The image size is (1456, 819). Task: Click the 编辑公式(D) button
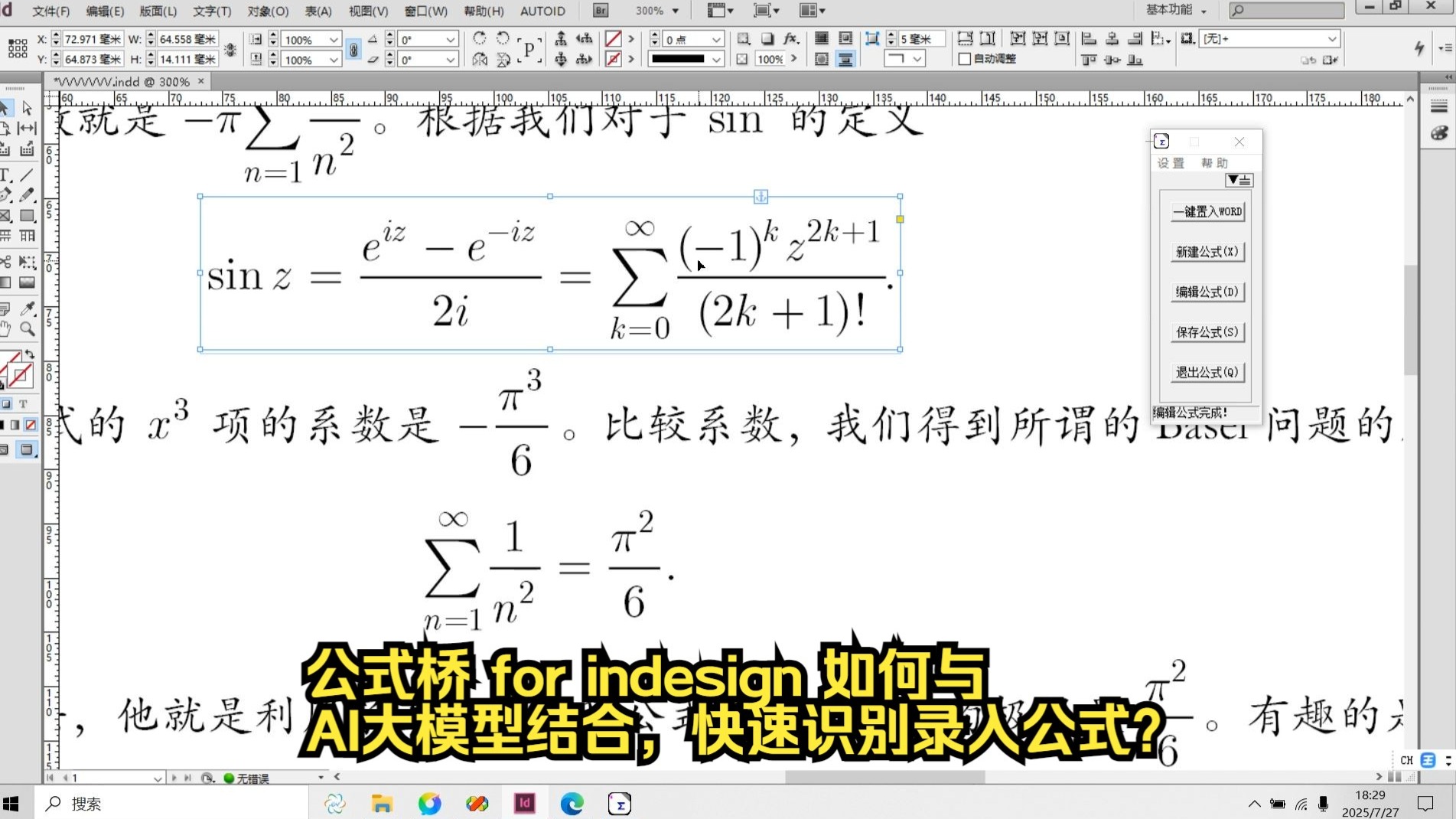(x=1207, y=292)
